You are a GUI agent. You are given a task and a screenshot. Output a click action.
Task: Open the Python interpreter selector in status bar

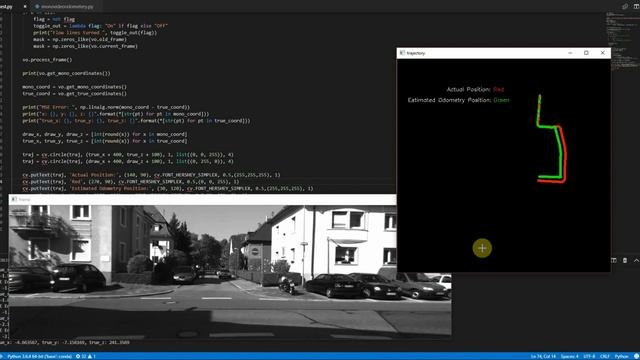pos(40,356)
